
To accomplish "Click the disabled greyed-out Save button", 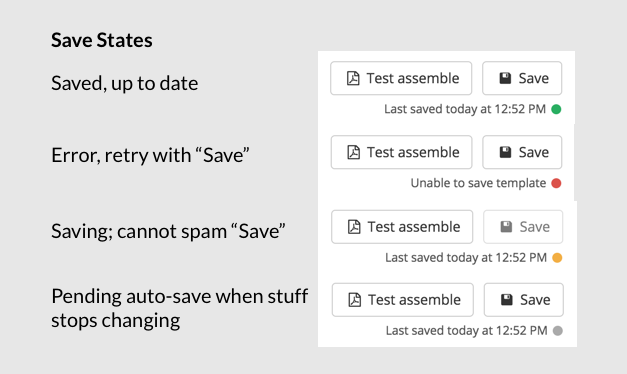I will tap(523, 227).
